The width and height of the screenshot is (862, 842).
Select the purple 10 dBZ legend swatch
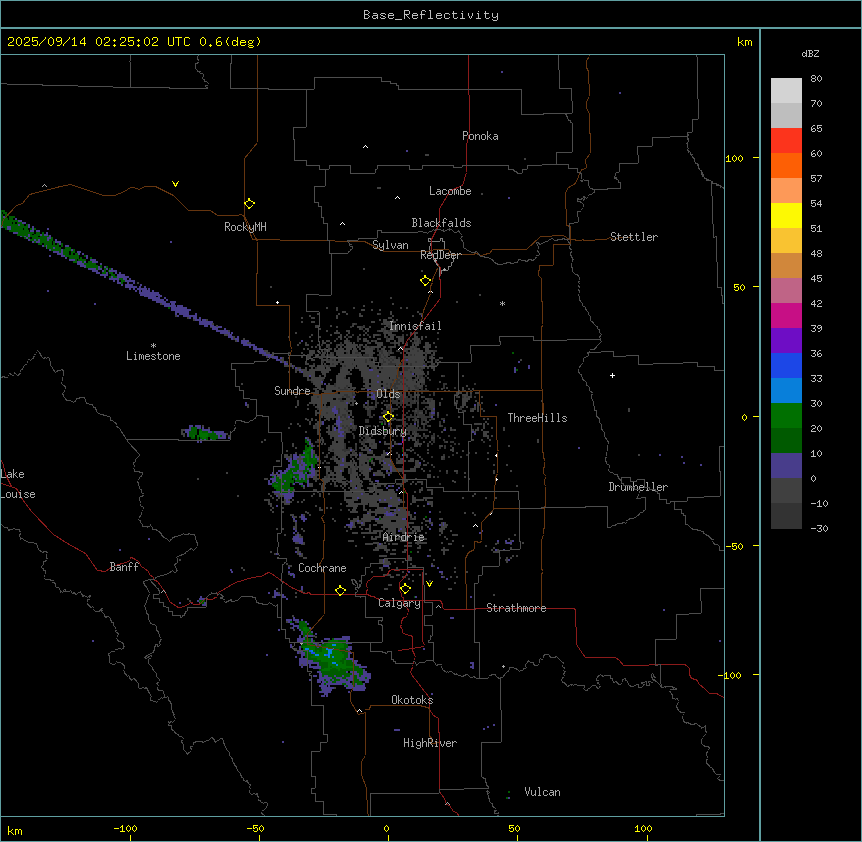point(786,466)
